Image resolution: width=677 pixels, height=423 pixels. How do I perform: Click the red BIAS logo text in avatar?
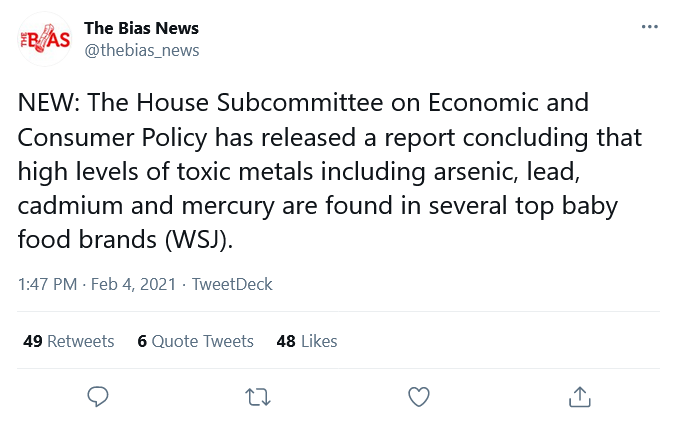click(x=45, y=39)
